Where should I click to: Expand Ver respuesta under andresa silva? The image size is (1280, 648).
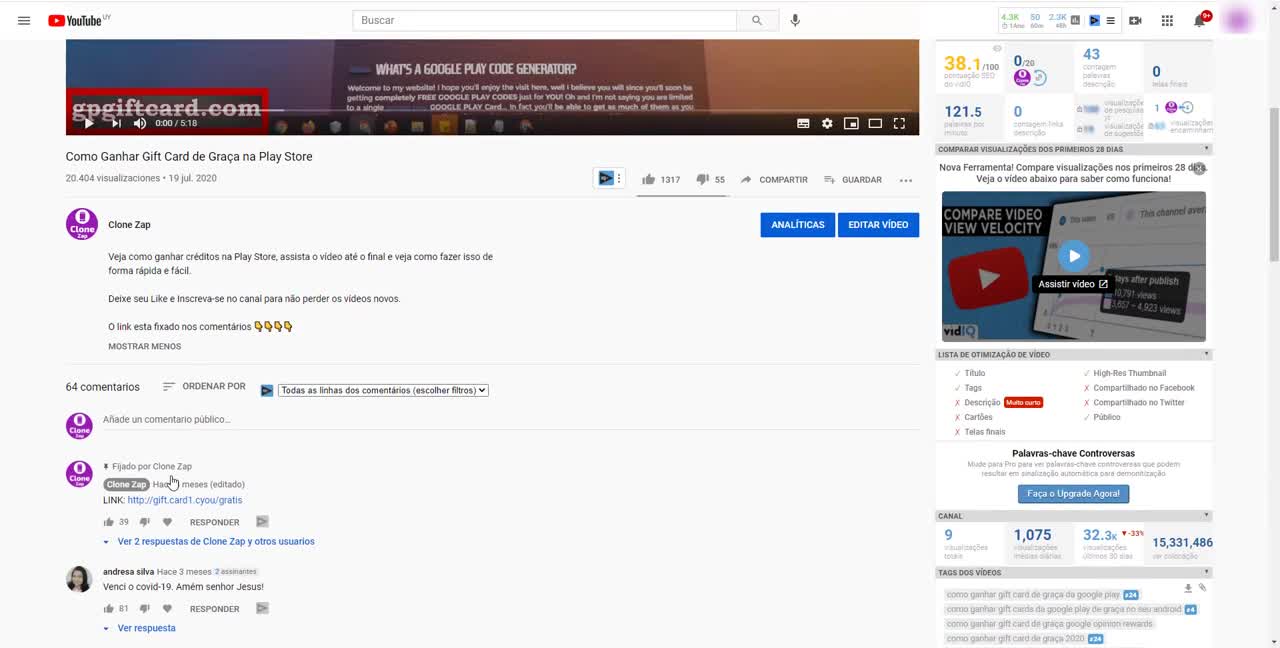click(140, 629)
